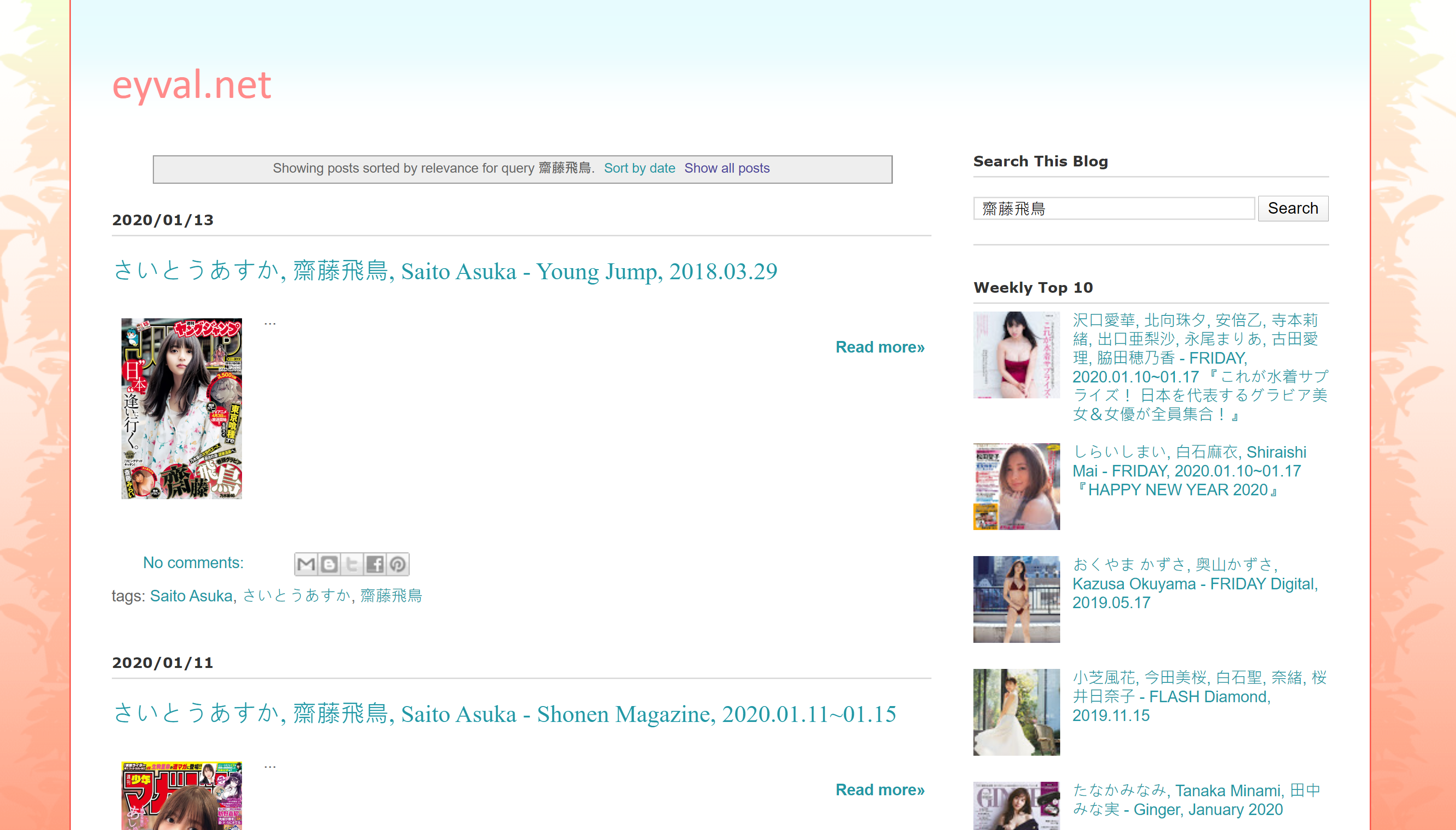
Task: Click Read more for Shonen Magazine post
Action: coord(880,790)
